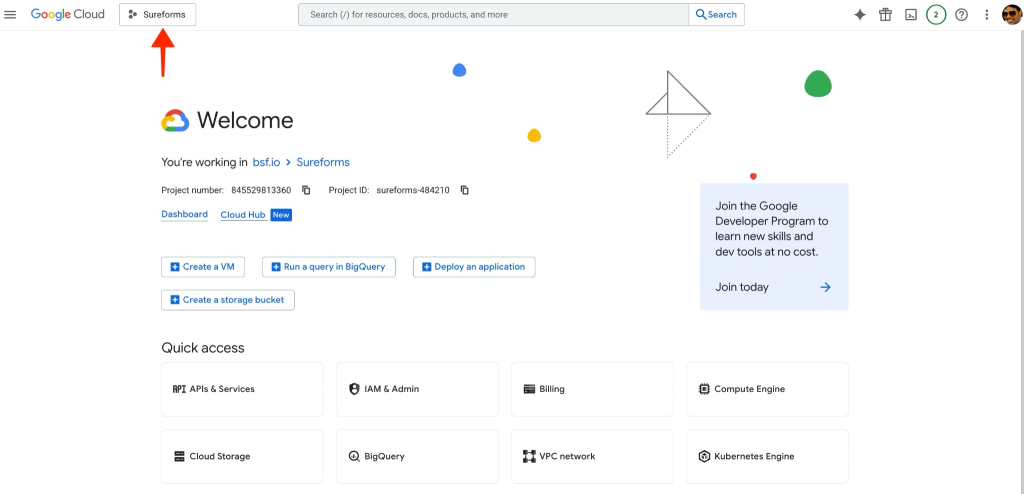Open the Kubernetes Engine card

coord(767,456)
